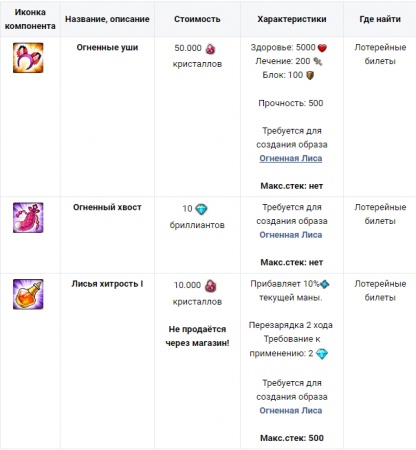Click the shield icon after Блок: 100
The width and height of the screenshot is (416, 450).
tap(310, 76)
